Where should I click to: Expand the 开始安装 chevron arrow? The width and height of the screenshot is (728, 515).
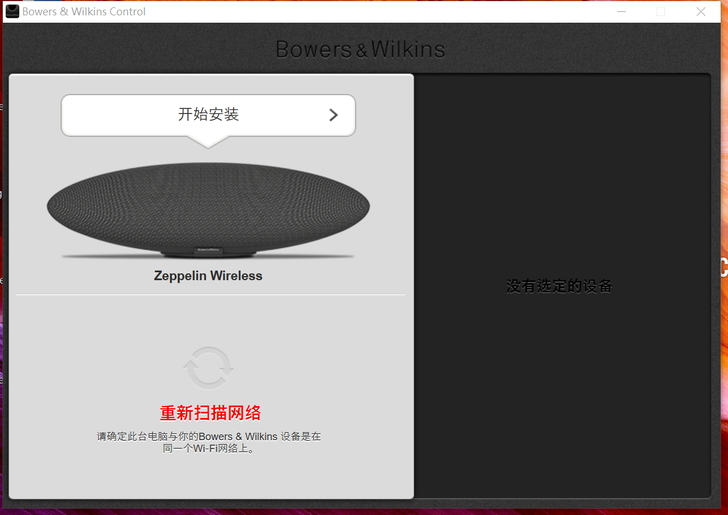[334, 115]
